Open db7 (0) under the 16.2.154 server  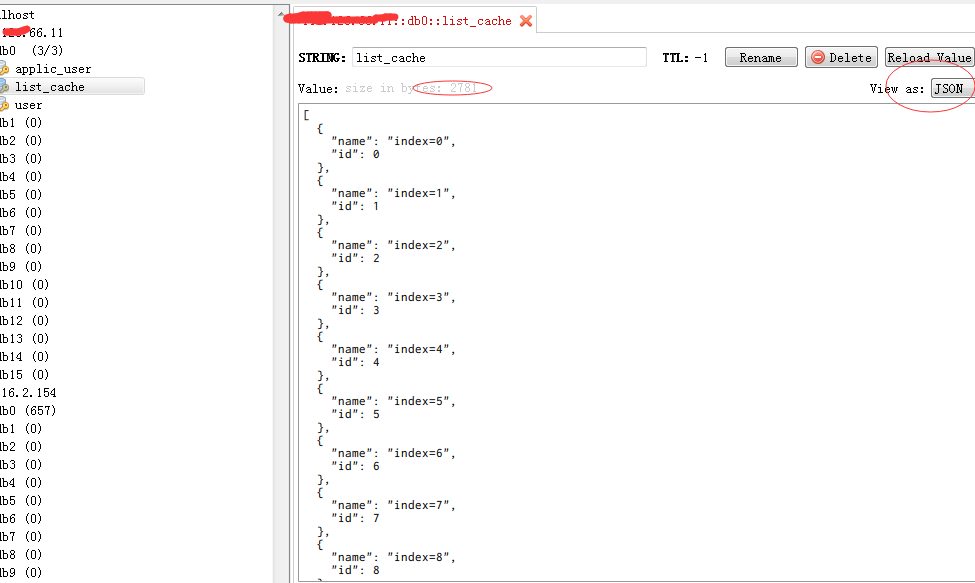pos(21,536)
